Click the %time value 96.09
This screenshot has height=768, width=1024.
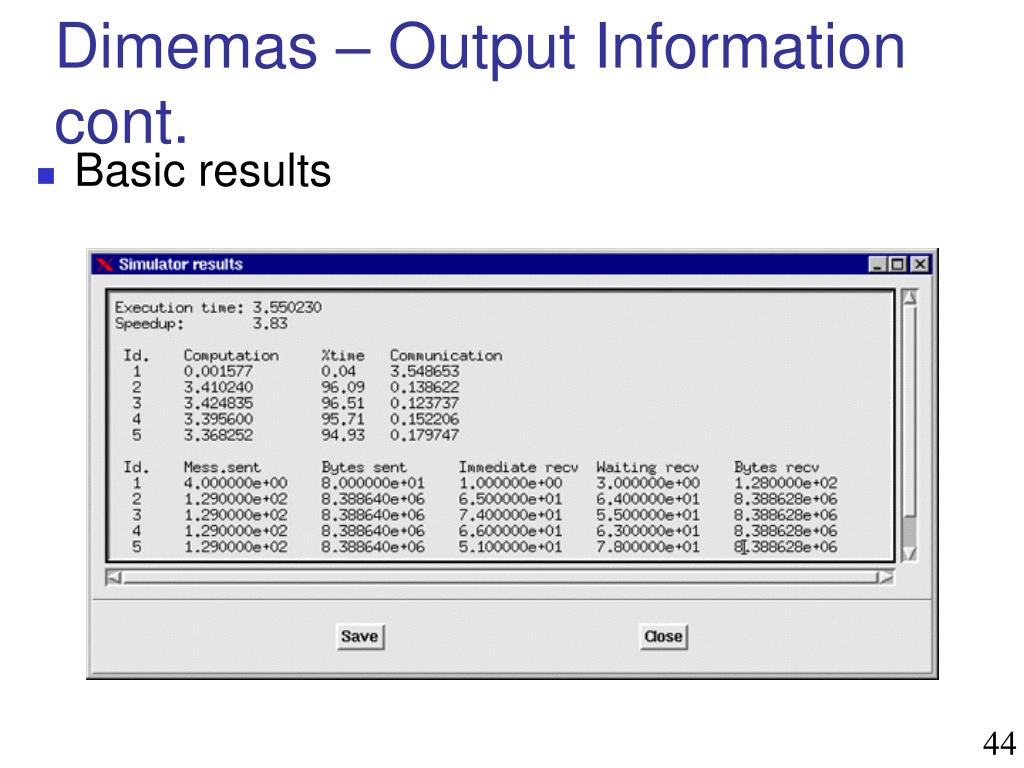343,387
